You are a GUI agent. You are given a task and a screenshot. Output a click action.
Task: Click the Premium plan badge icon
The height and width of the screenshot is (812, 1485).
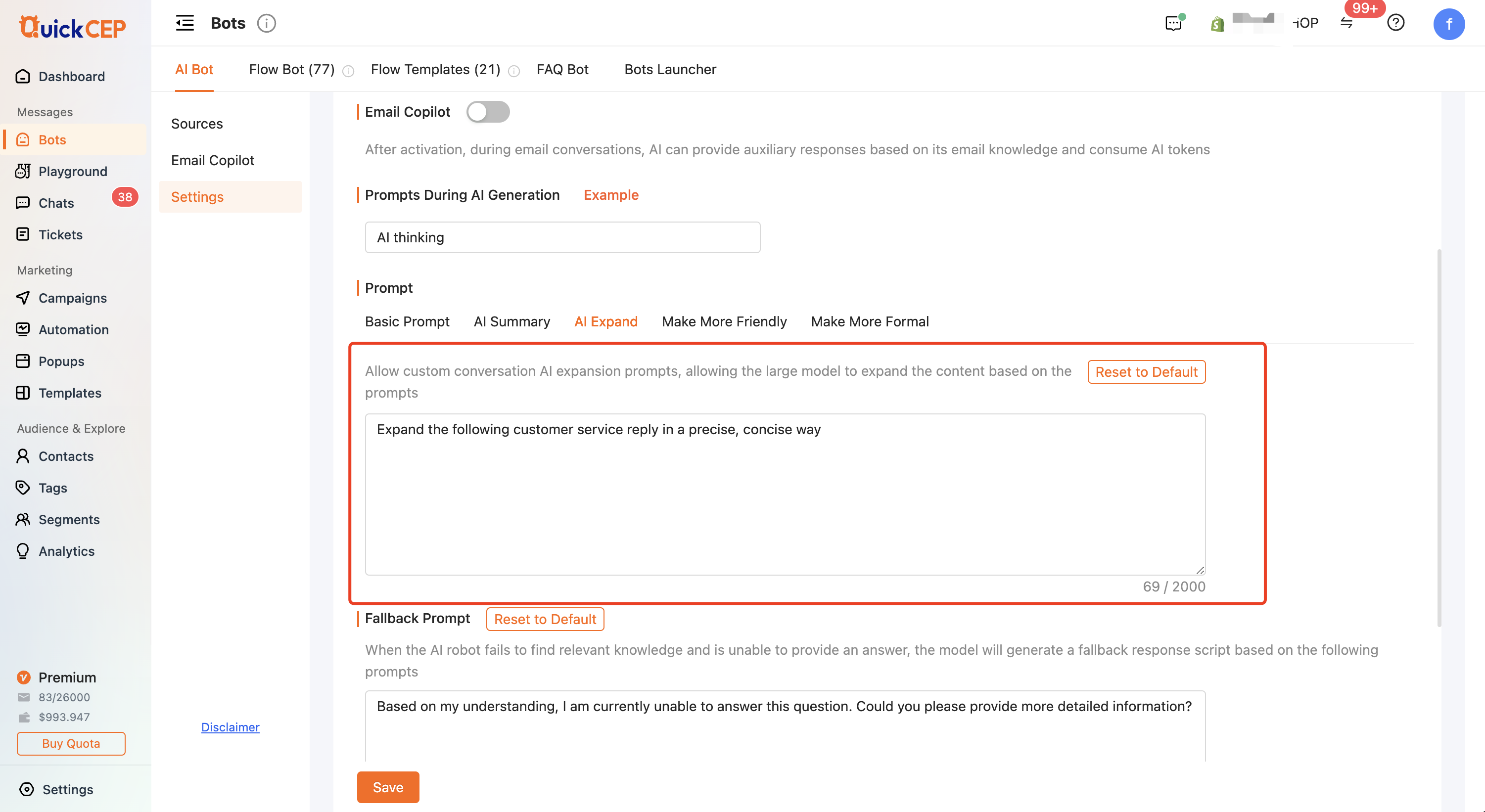(x=24, y=677)
